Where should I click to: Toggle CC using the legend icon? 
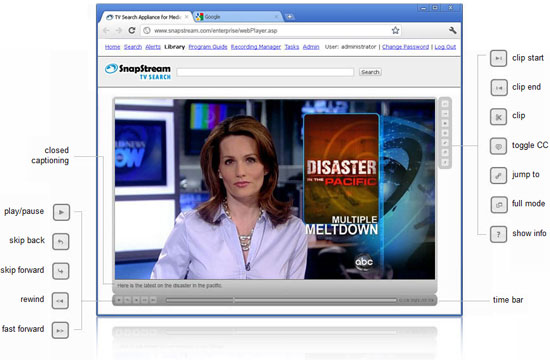(498, 146)
